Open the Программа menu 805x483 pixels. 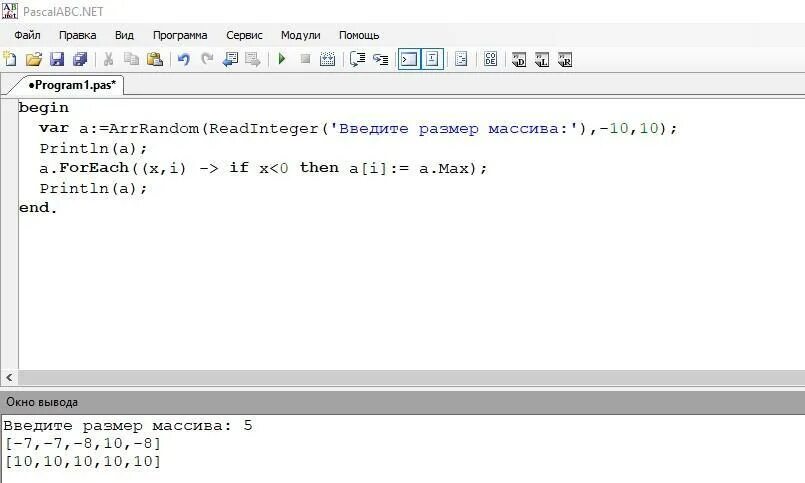tap(180, 35)
